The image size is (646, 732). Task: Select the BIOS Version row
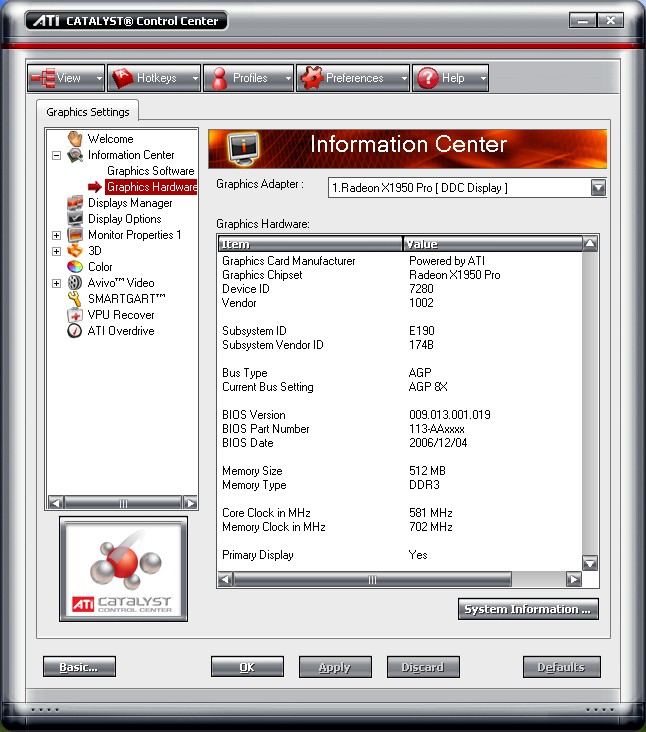pos(400,415)
